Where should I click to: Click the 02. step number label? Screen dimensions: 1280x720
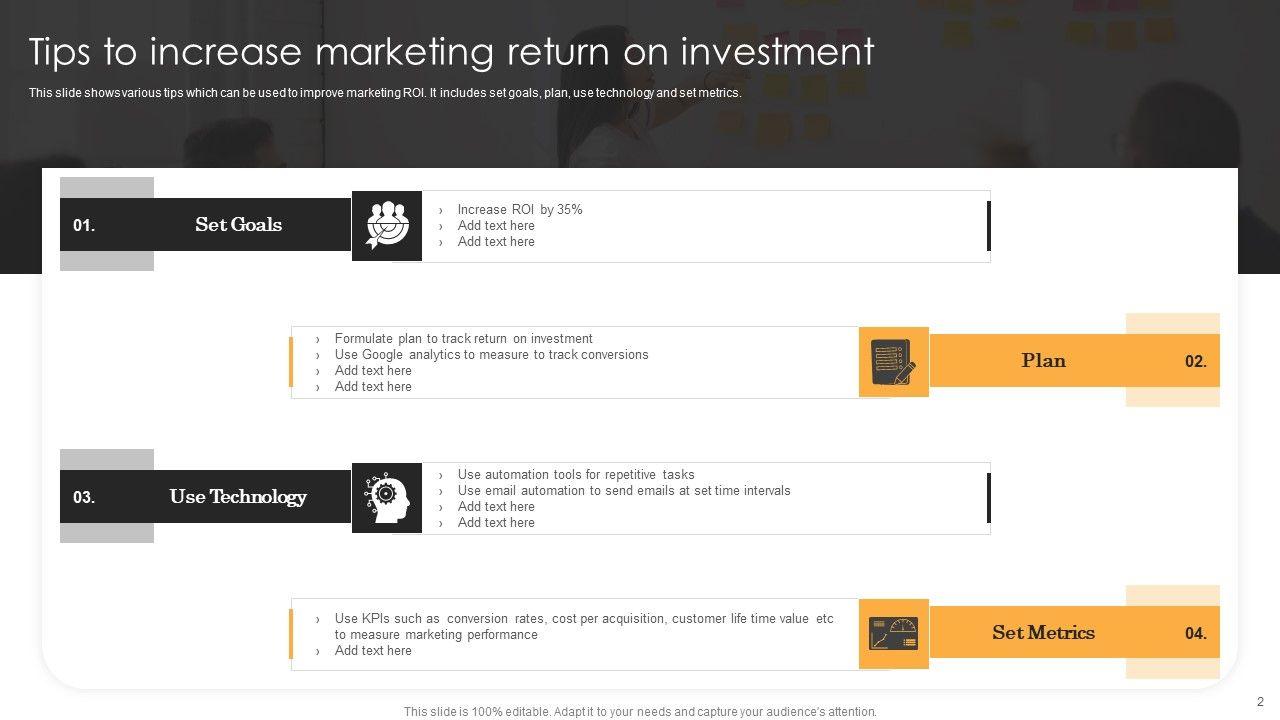pos(1196,362)
